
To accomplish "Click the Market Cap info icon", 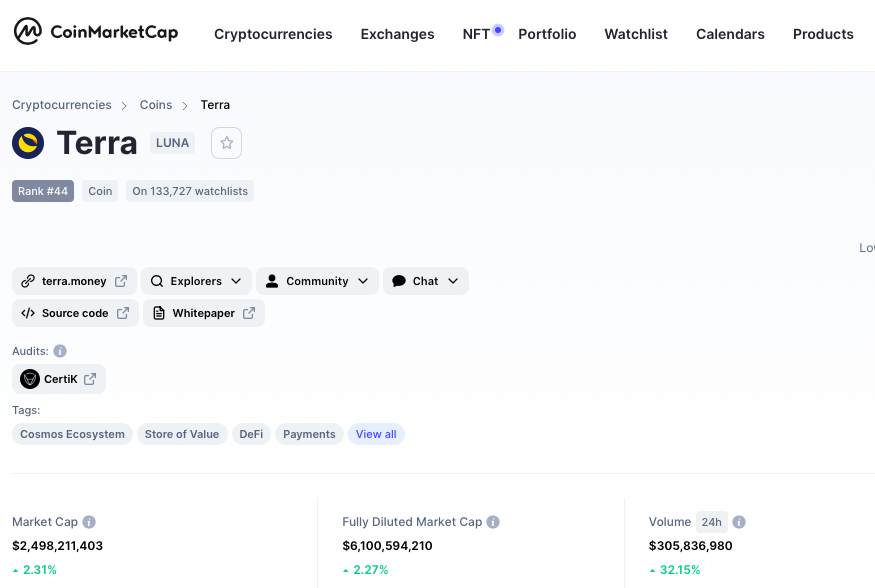I will (x=89, y=522).
